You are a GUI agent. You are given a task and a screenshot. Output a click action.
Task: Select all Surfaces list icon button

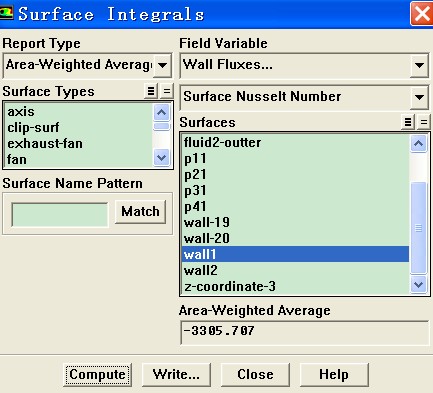[408, 122]
